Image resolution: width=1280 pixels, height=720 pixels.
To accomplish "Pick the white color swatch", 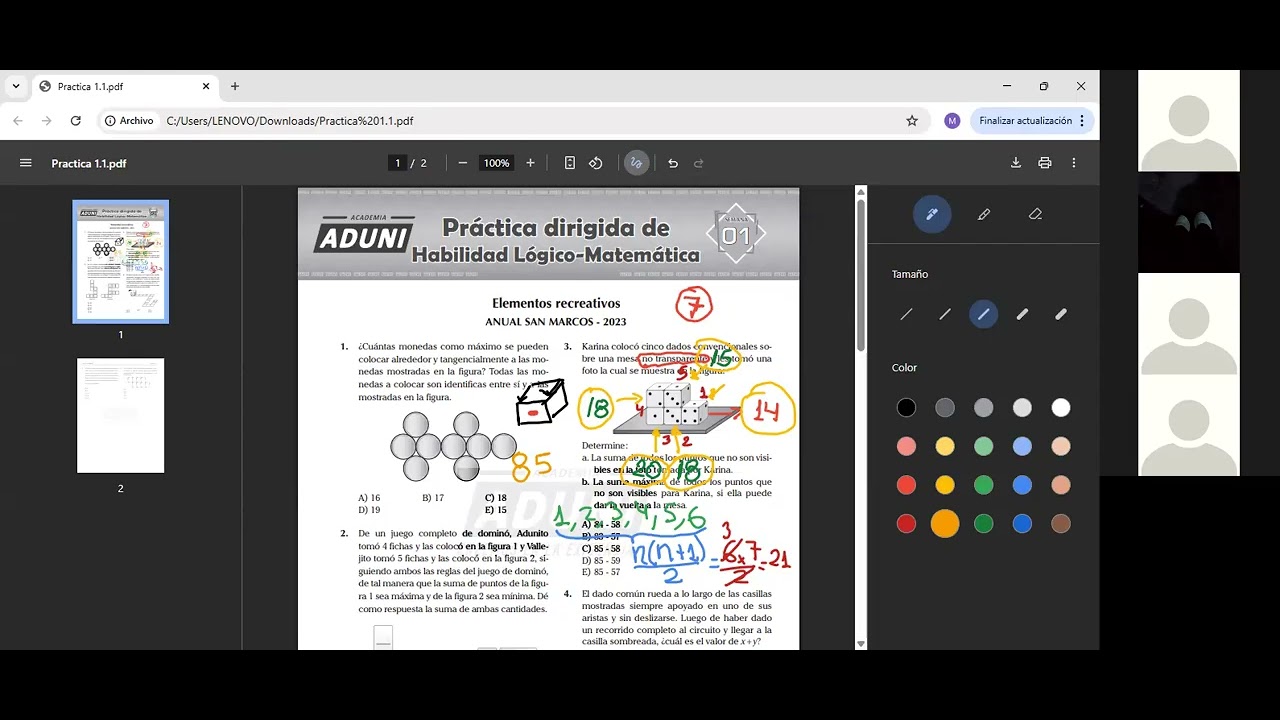I will coord(1061,407).
